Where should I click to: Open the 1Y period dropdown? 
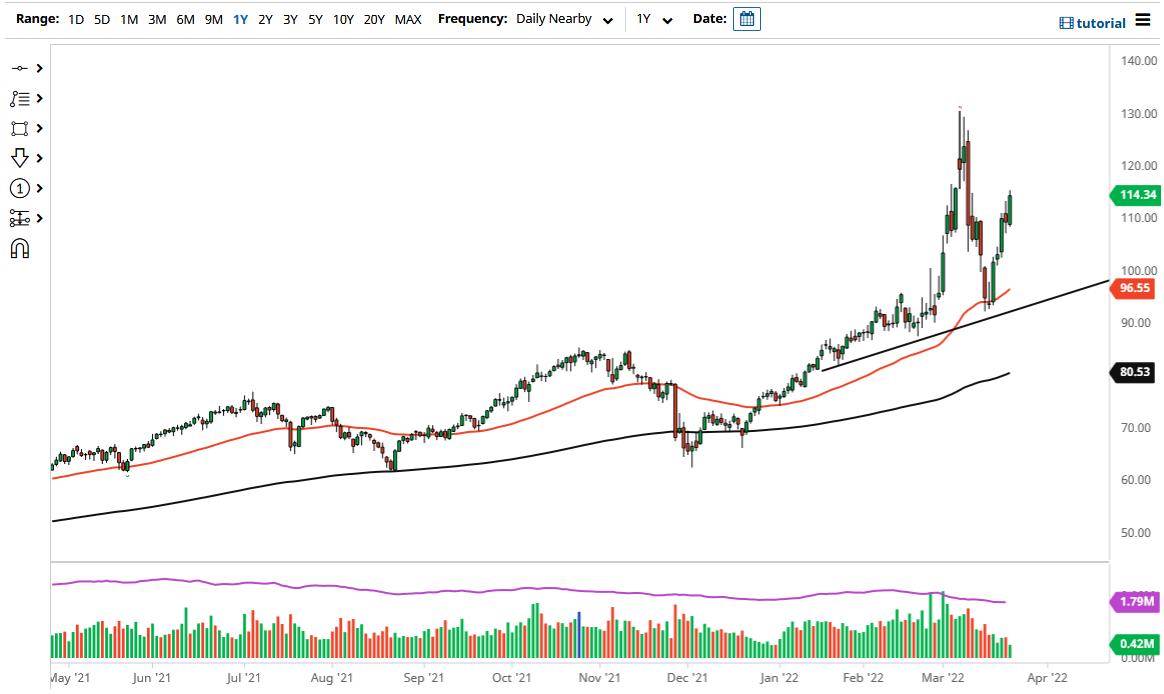[x=656, y=18]
